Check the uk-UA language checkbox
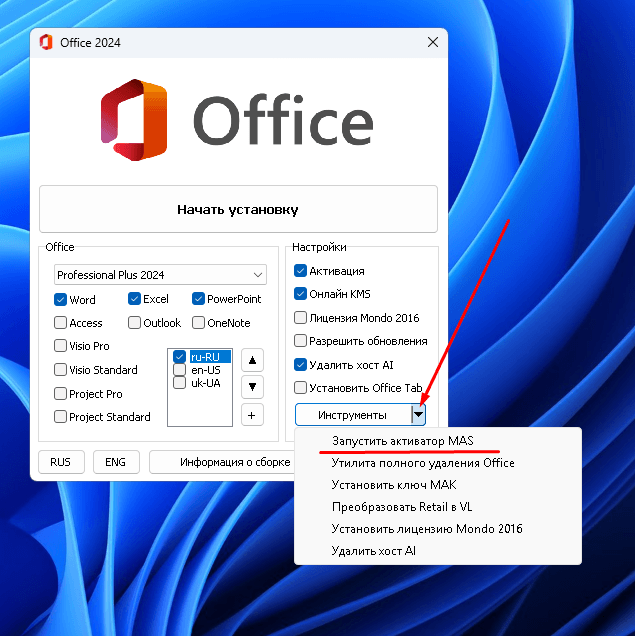The image size is (635, 636). [x=179, y=382]
